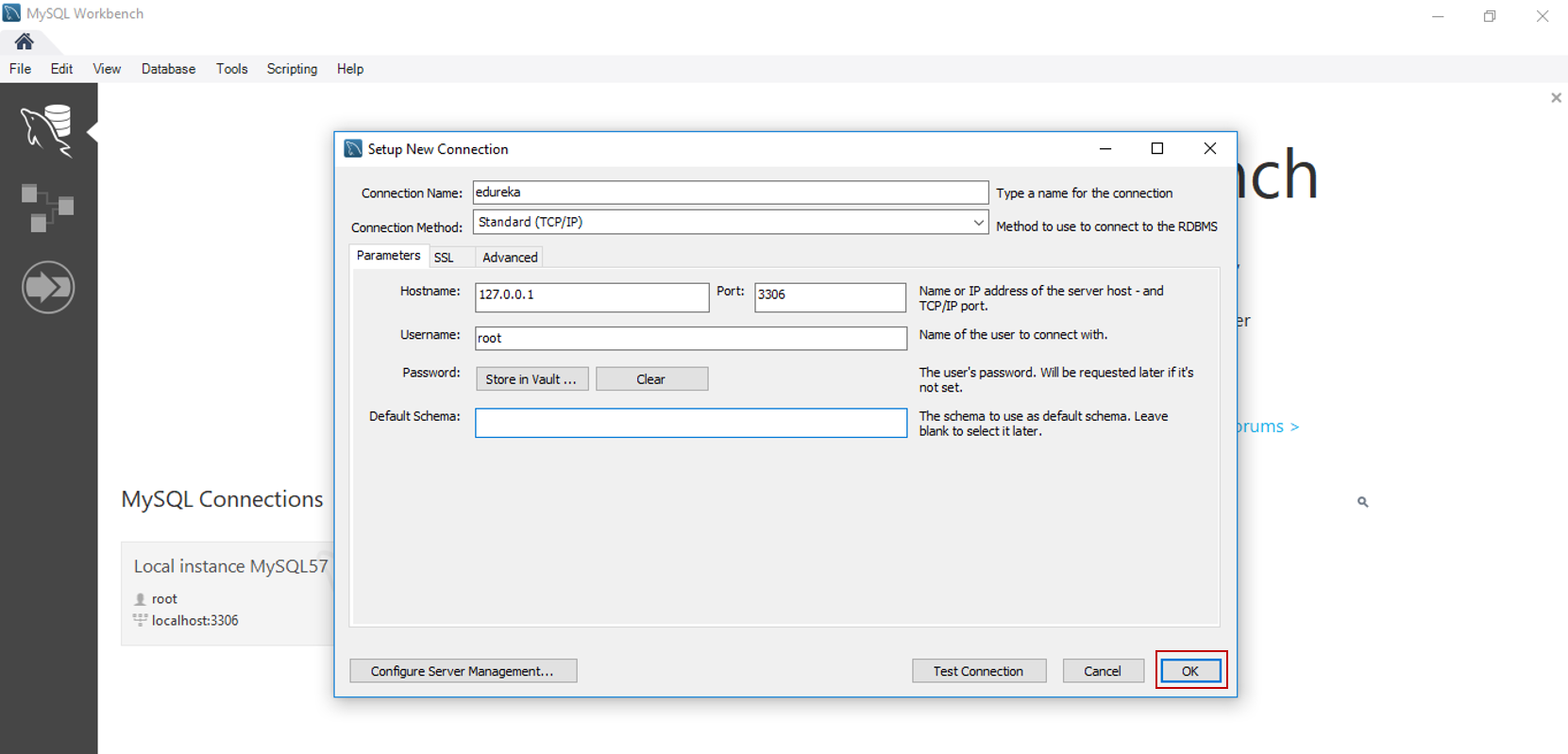Select the MySQL Connections dolphin sidebar icon
This screenshot has width=1568, height=754.
[48, 130]
